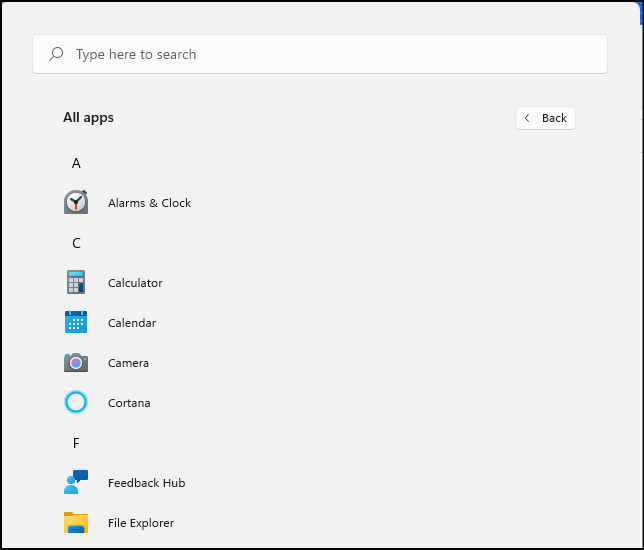Select the Alarms & Clock text label
644x550 pixels.
(149, 203)
